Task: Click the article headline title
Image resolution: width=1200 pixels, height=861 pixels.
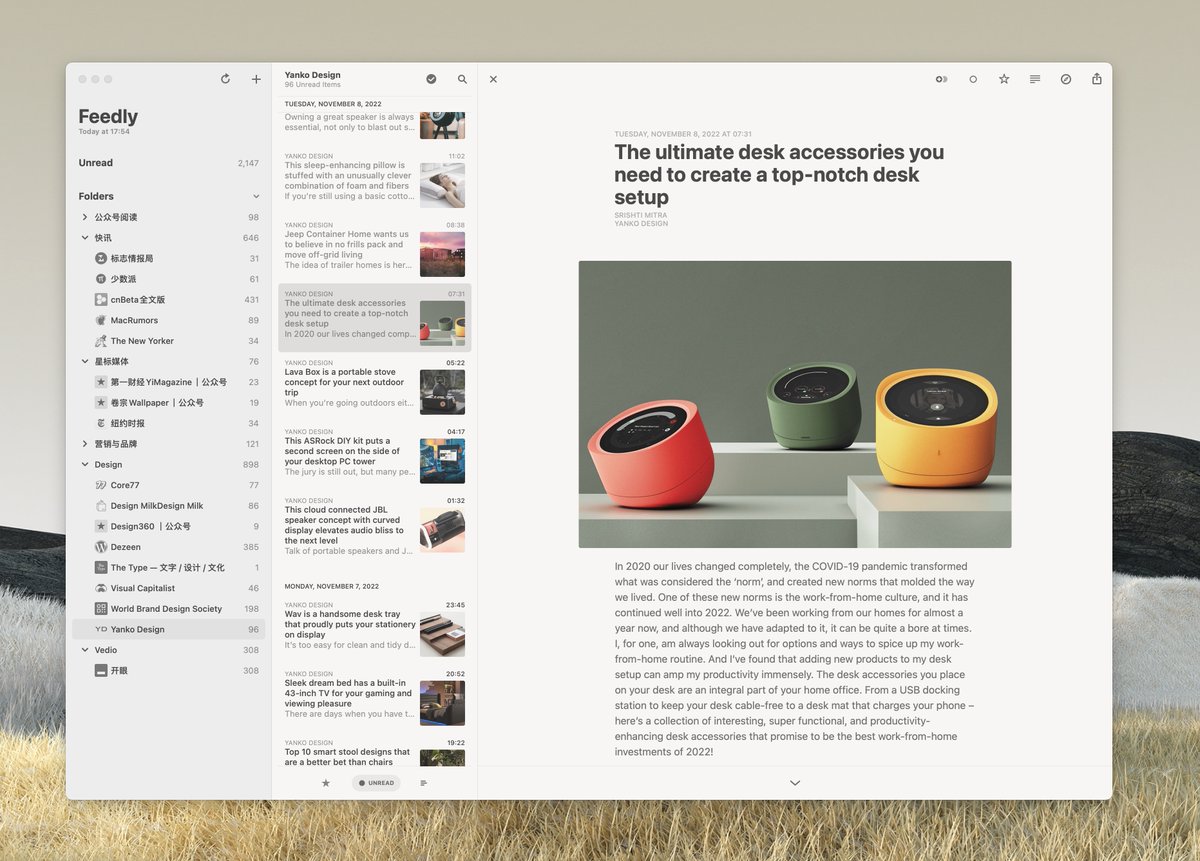Action: [x=779, y=175]
